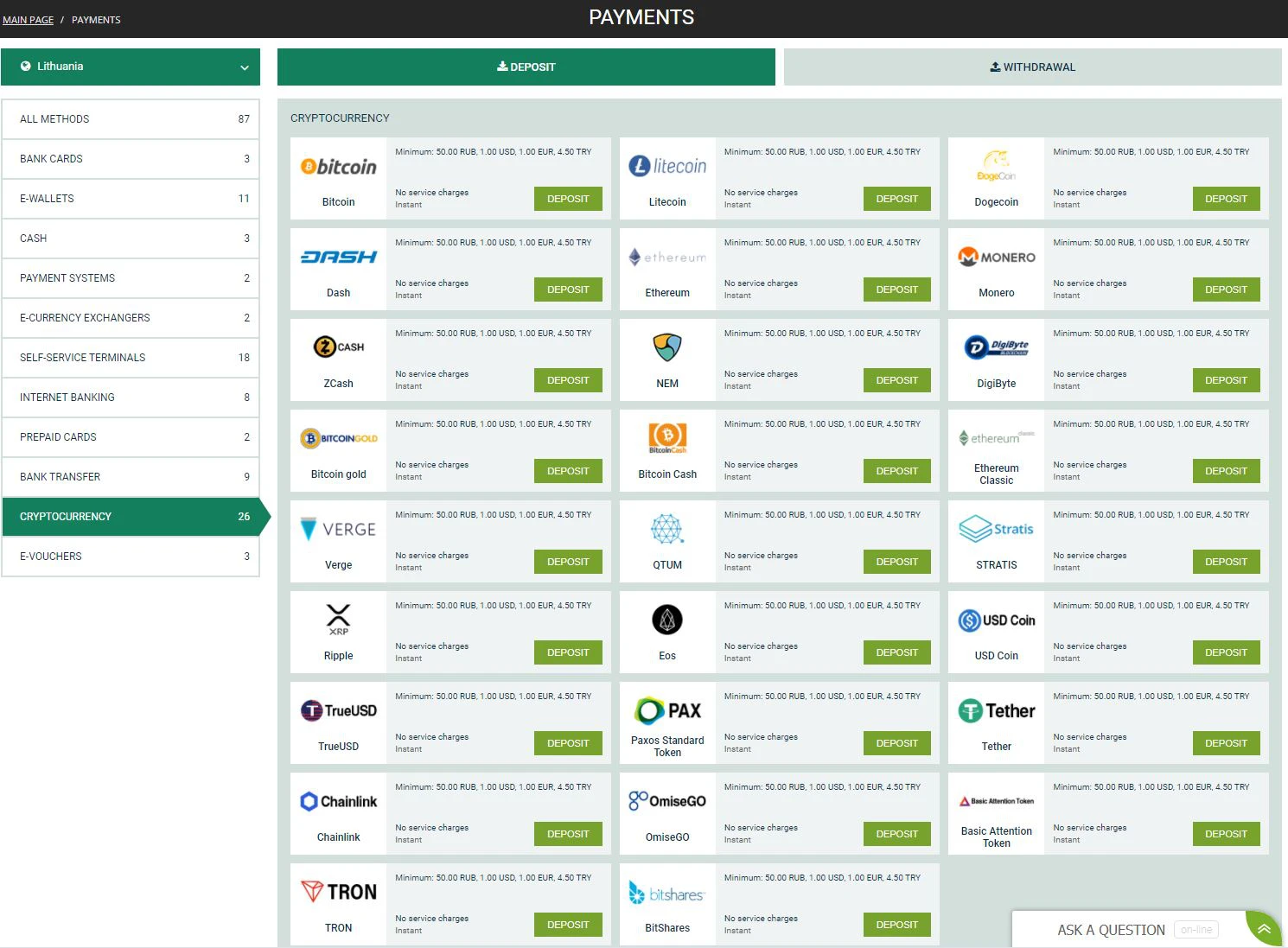Click the Dogecoin logo icon
Screen dimensions: 1288x948
point(997,166)
